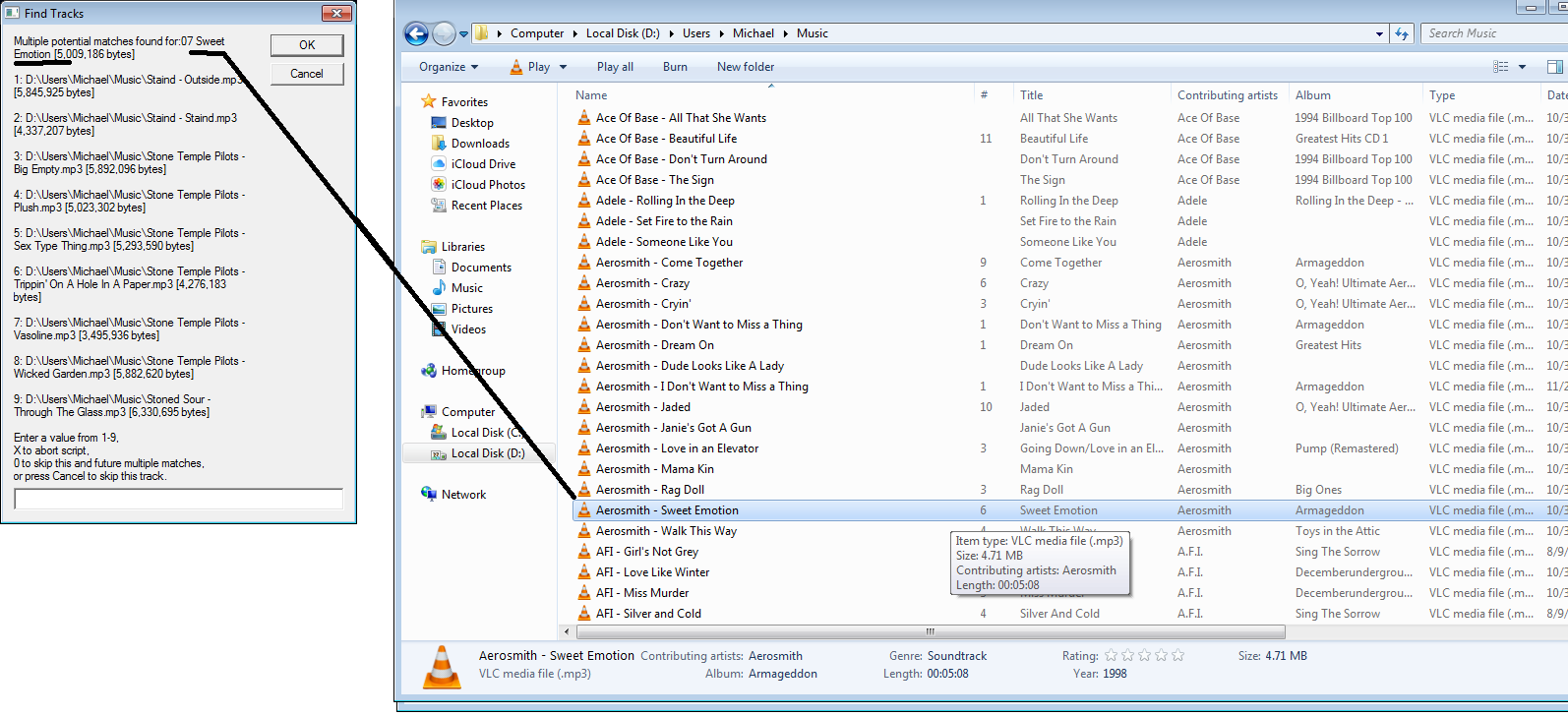
Task: Go back using the Explorer Back arrow
Action: click(416, 33)
